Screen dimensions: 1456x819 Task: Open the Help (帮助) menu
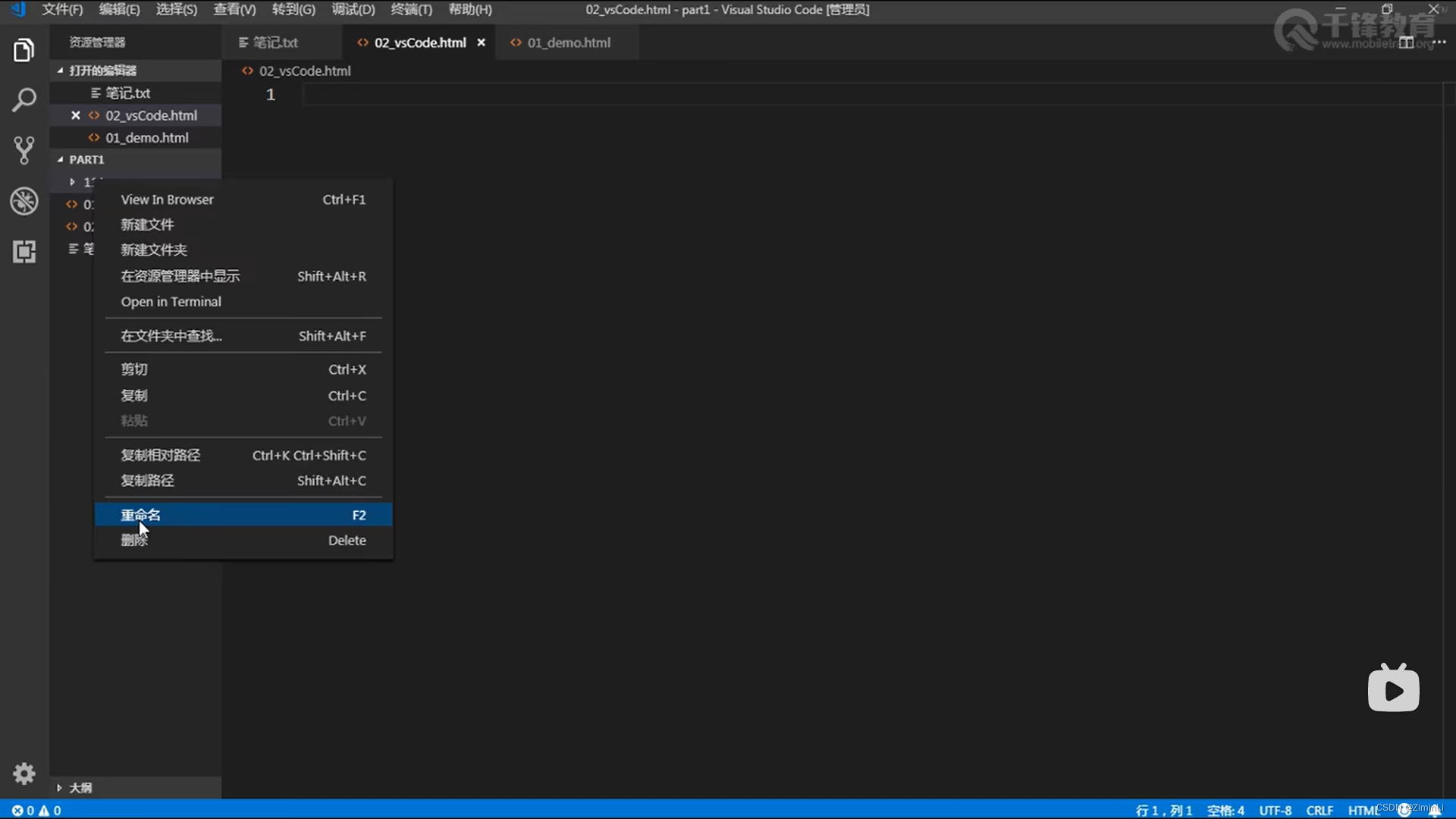[470, 10]
